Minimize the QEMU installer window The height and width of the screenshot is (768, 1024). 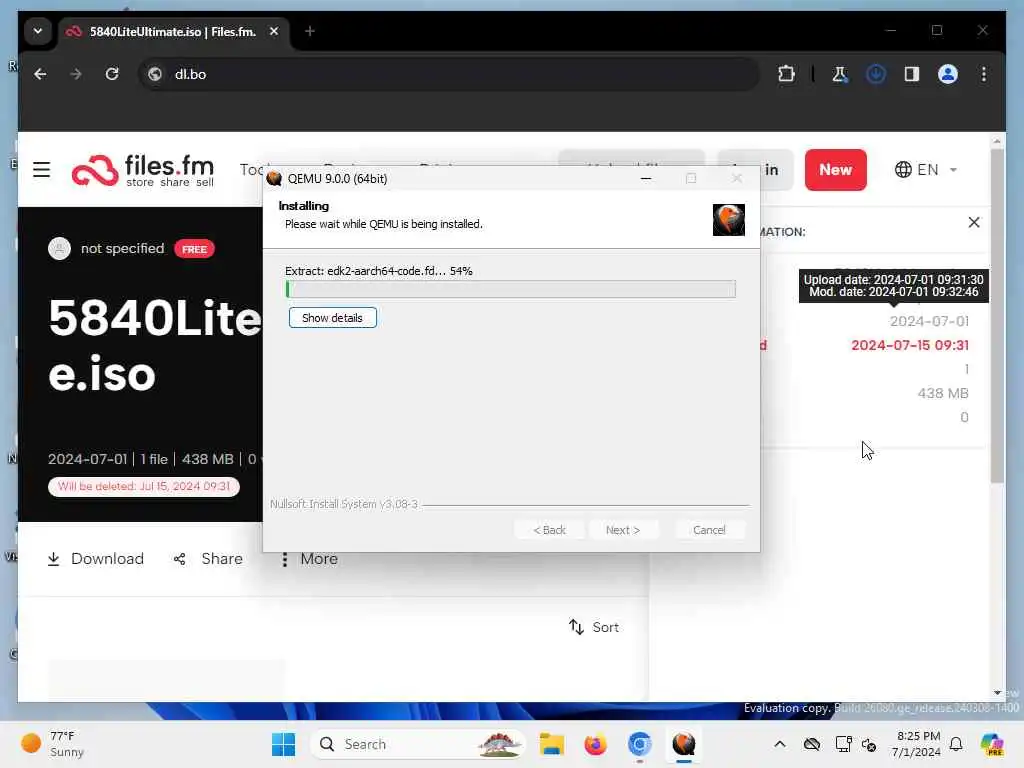[646, 178]
